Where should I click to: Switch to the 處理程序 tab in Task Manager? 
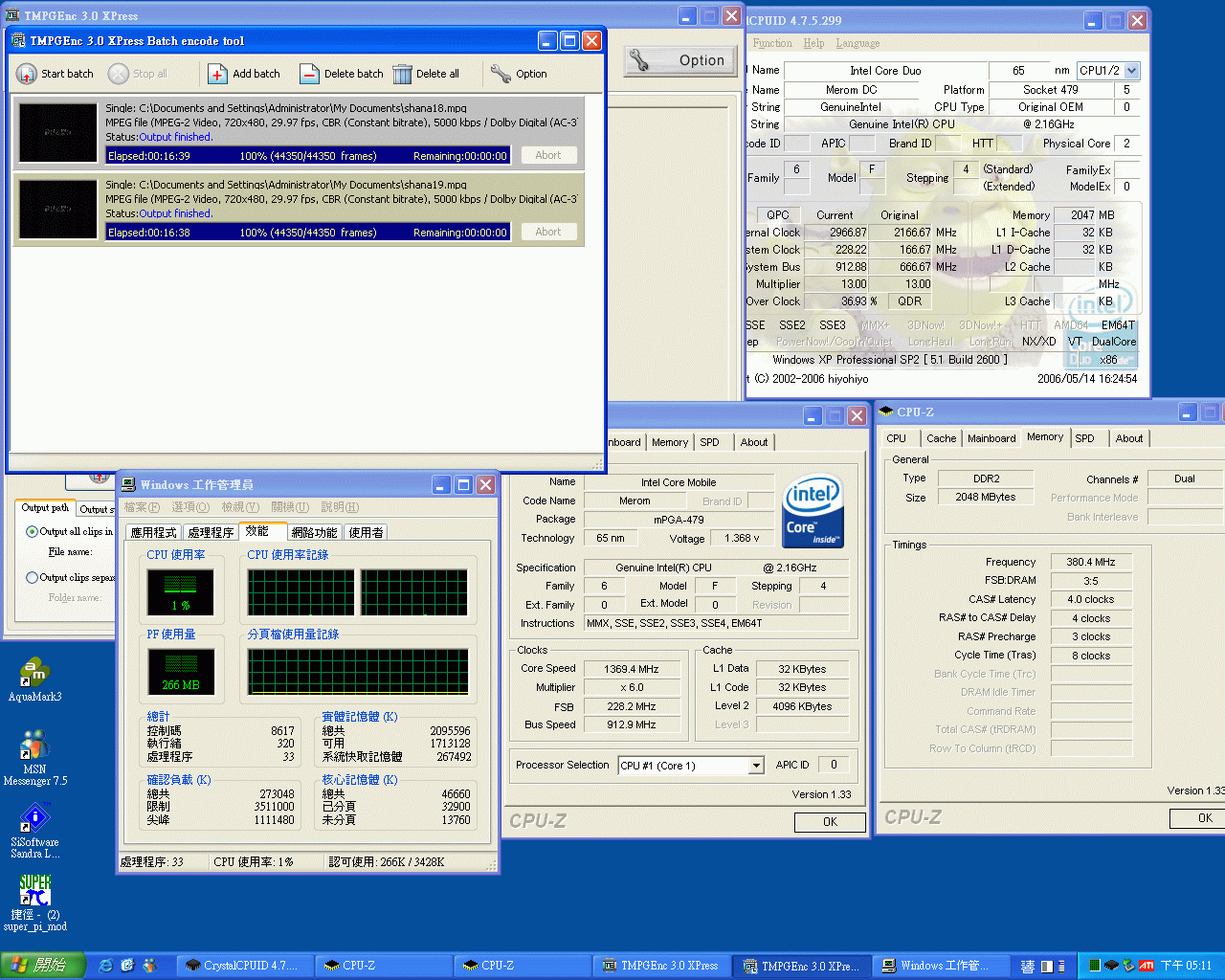(211, 532)
